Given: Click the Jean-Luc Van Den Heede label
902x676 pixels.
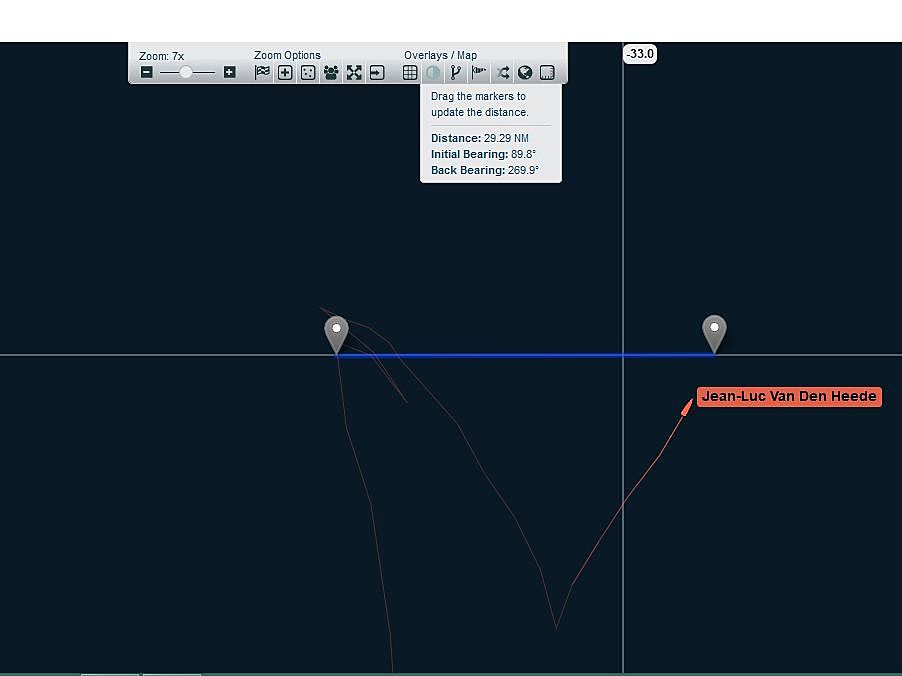Looking at the screenshot, I should 789,396.
